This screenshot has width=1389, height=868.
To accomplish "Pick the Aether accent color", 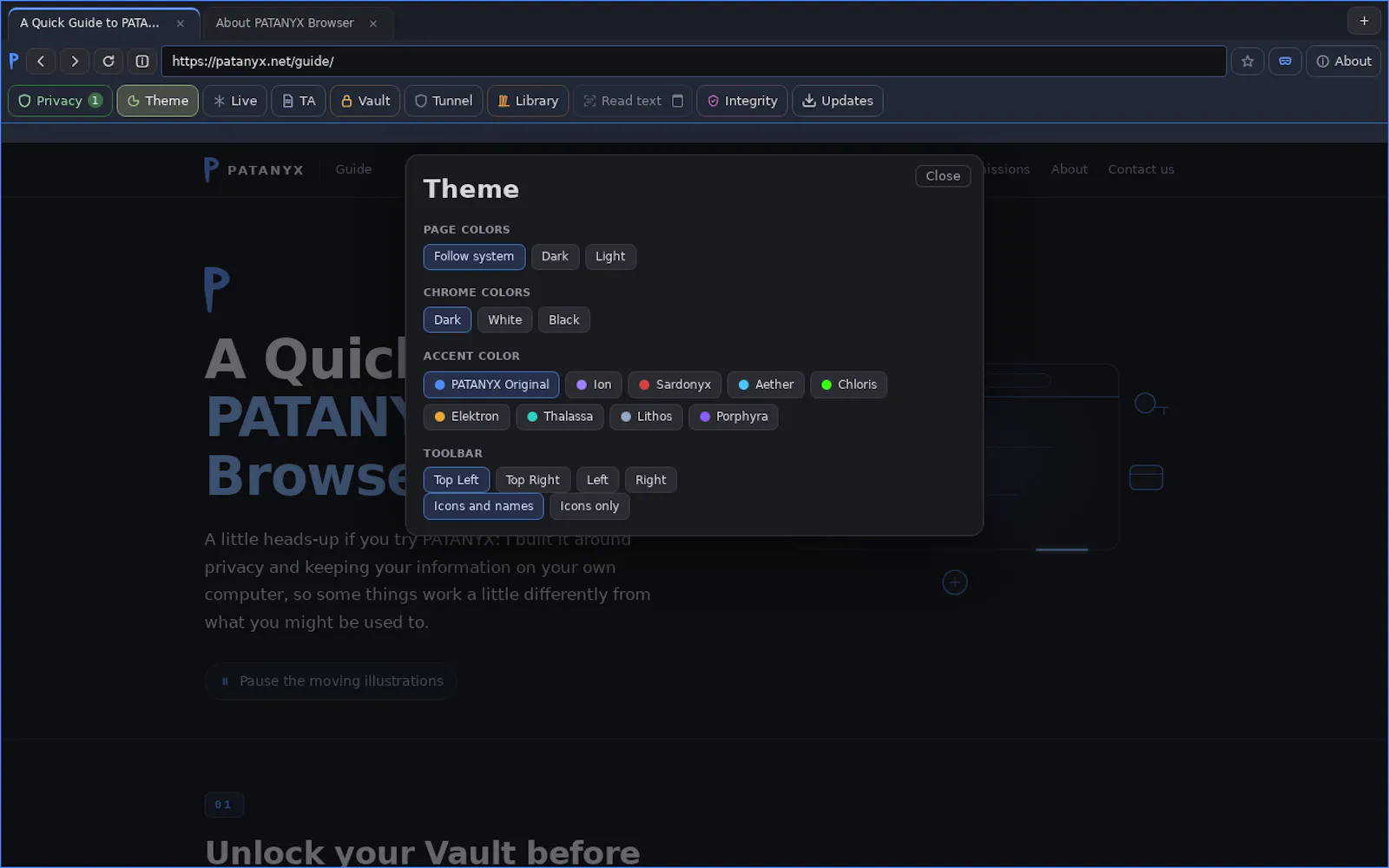I will click(x=766, y=385).
